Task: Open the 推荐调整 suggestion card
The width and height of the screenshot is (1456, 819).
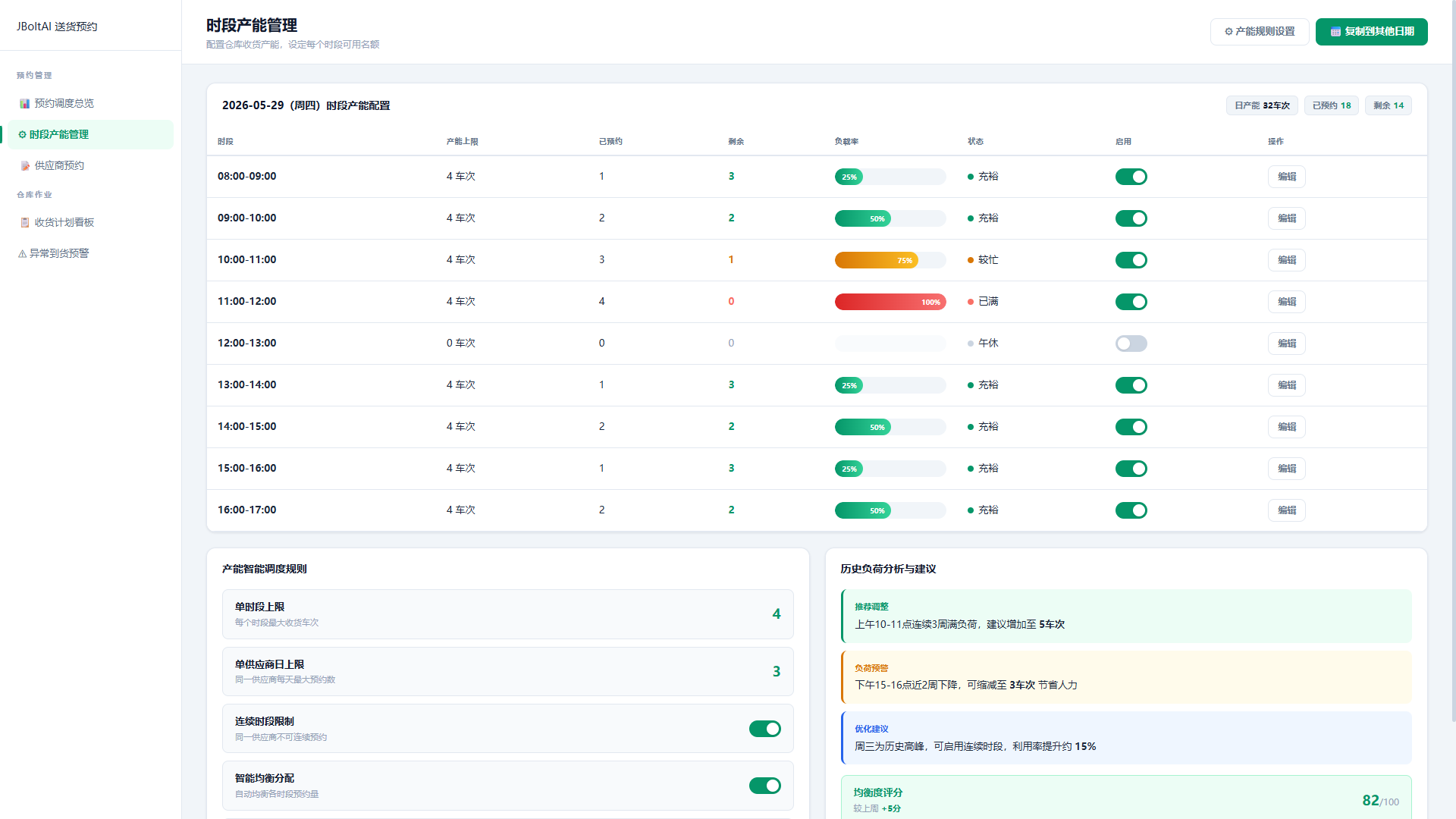Action: [x=1126, y=616]
